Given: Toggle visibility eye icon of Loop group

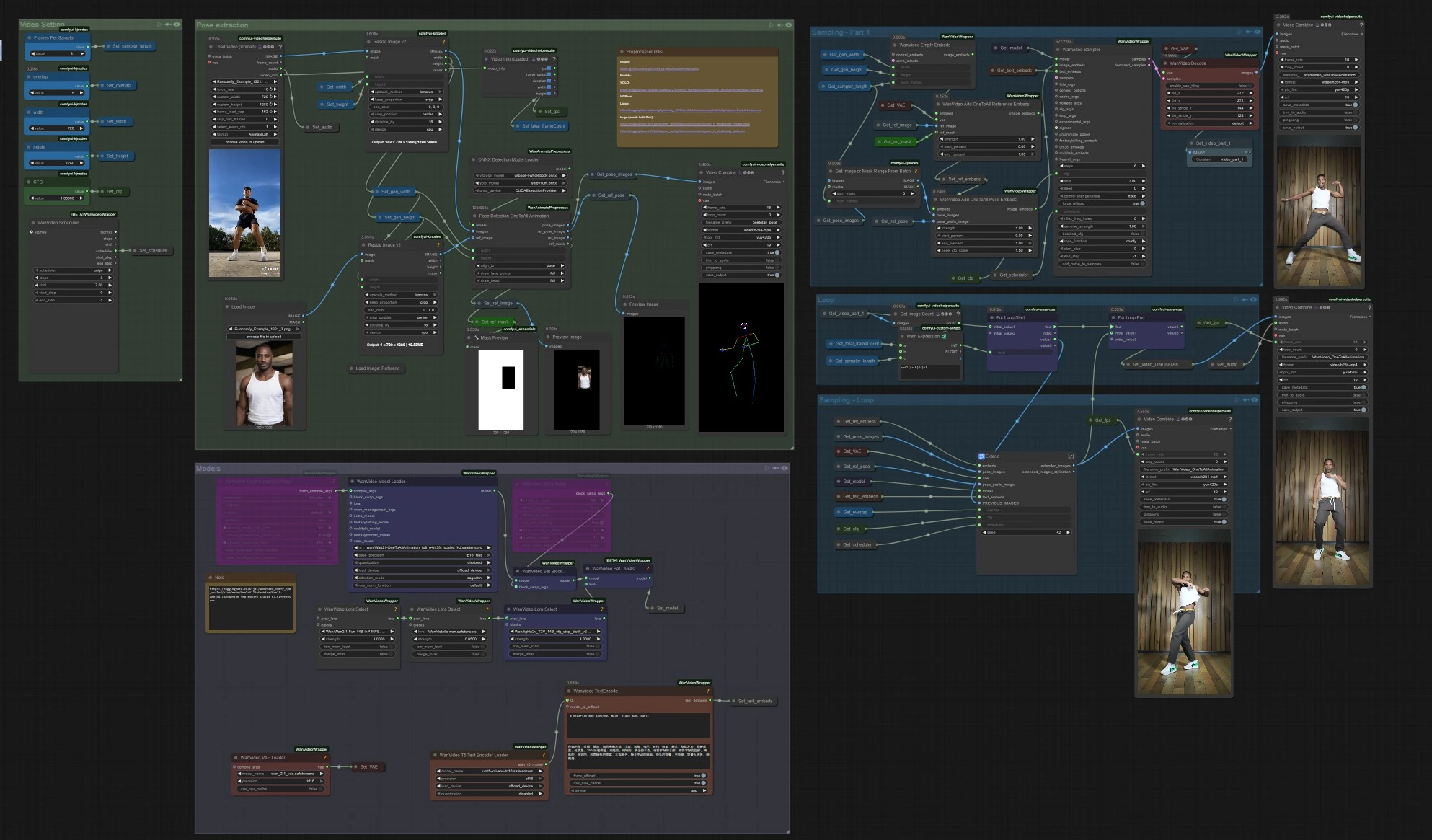Looking at the screenshot, I should [1254, 299].
